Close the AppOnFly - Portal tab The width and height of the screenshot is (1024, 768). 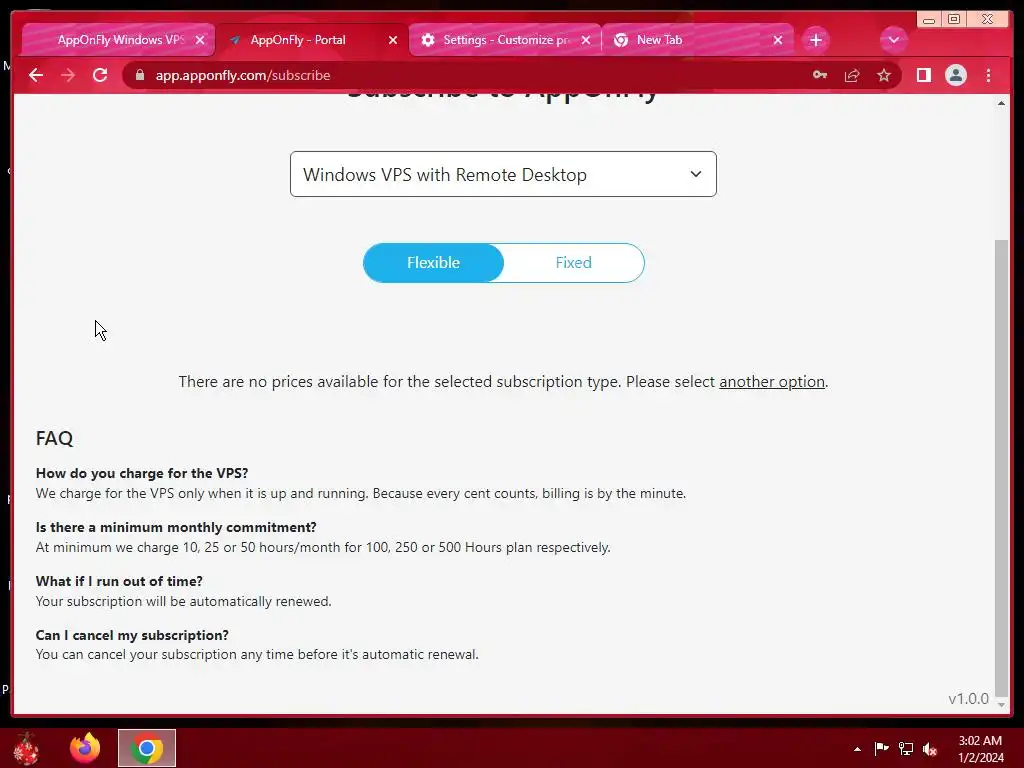393,40
